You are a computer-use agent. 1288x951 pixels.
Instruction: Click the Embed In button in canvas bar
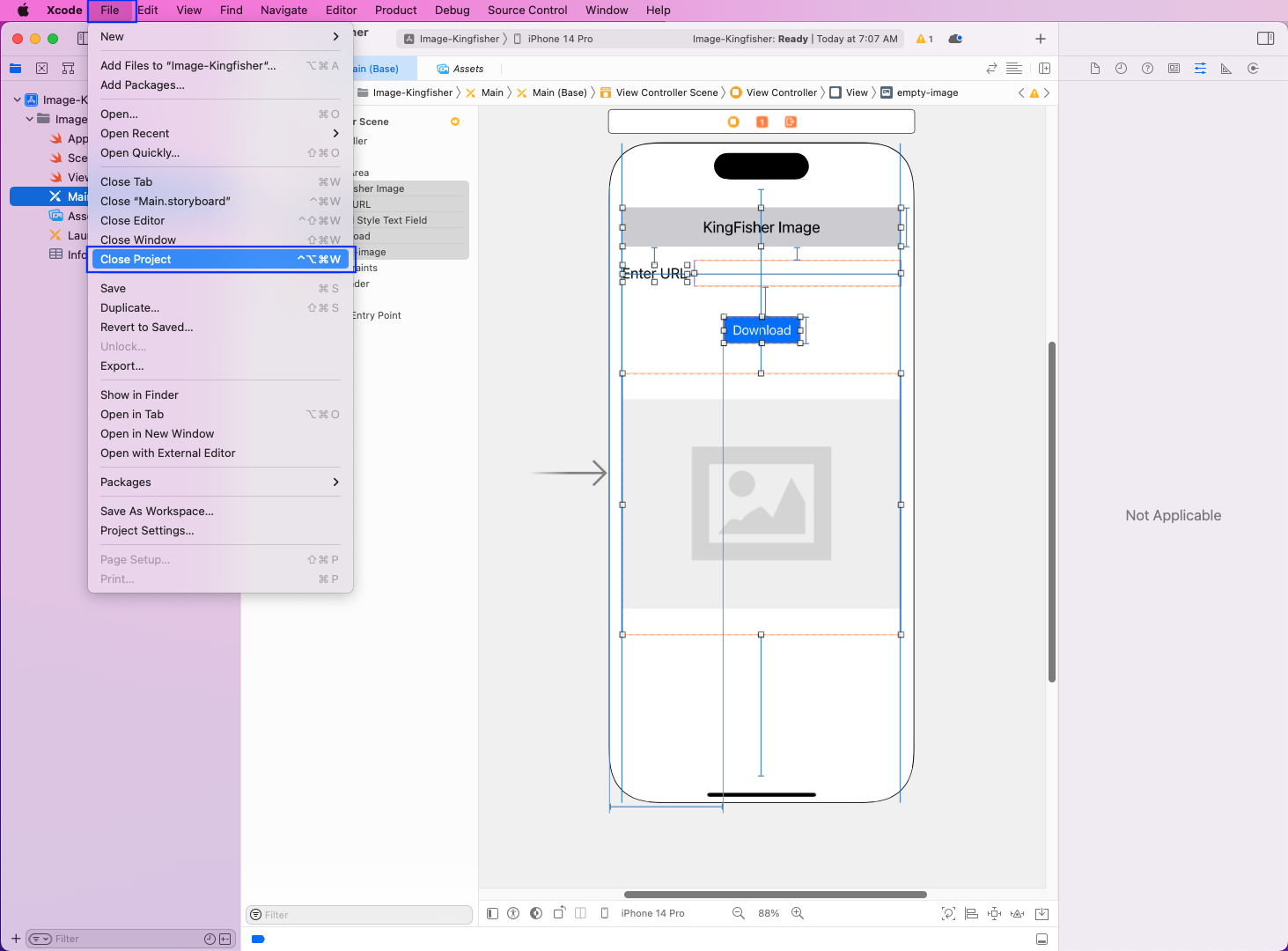click(x=1041, y=914)
